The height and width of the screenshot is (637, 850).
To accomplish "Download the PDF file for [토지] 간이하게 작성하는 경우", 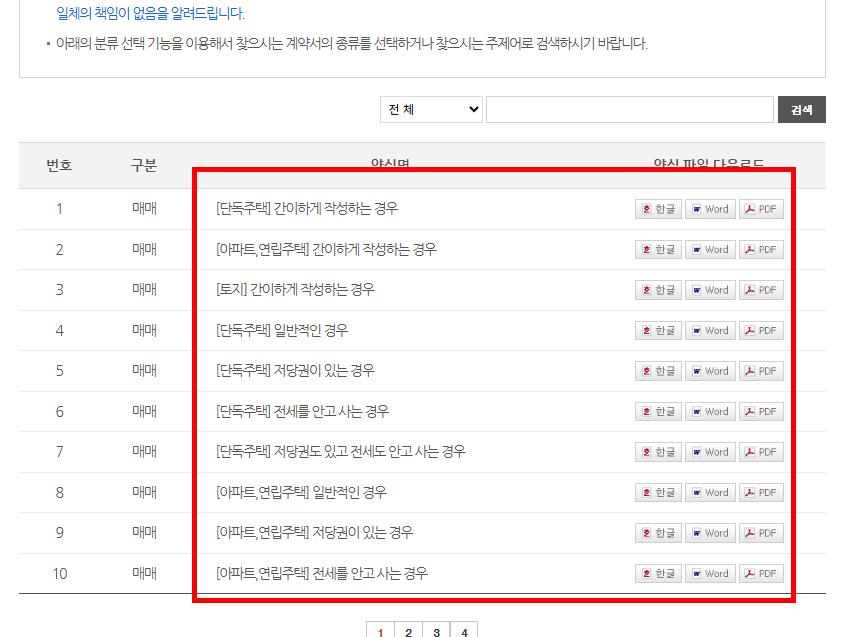I will click(x=761, y=289).
